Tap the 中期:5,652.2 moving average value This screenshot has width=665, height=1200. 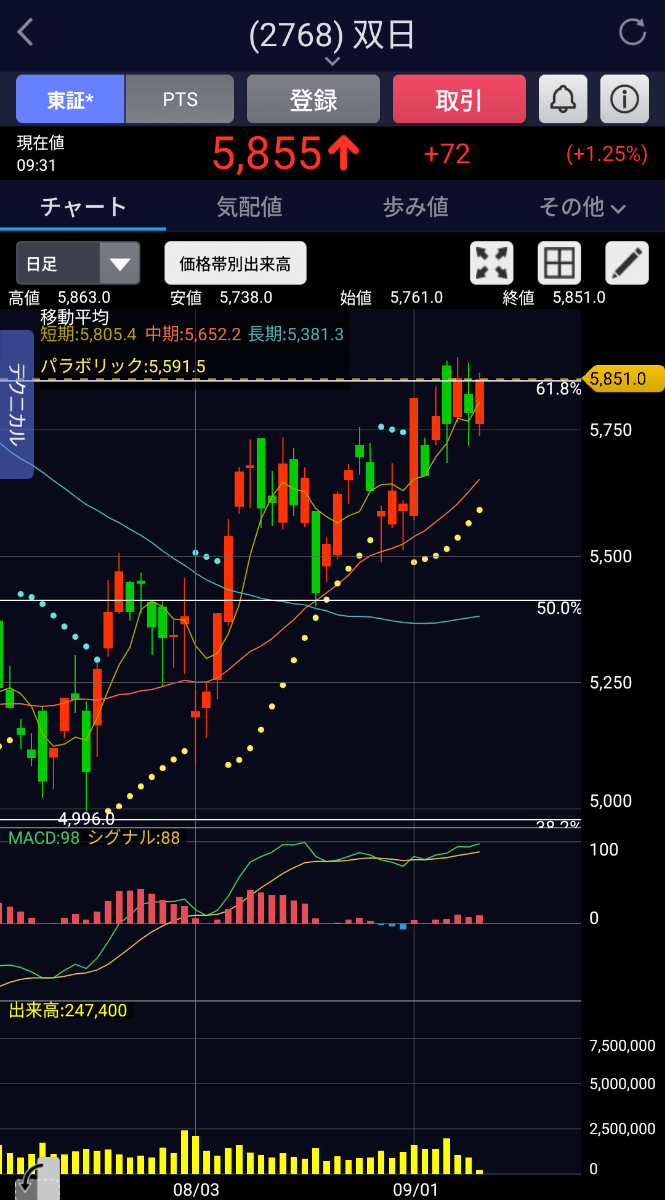pos(193,334)
